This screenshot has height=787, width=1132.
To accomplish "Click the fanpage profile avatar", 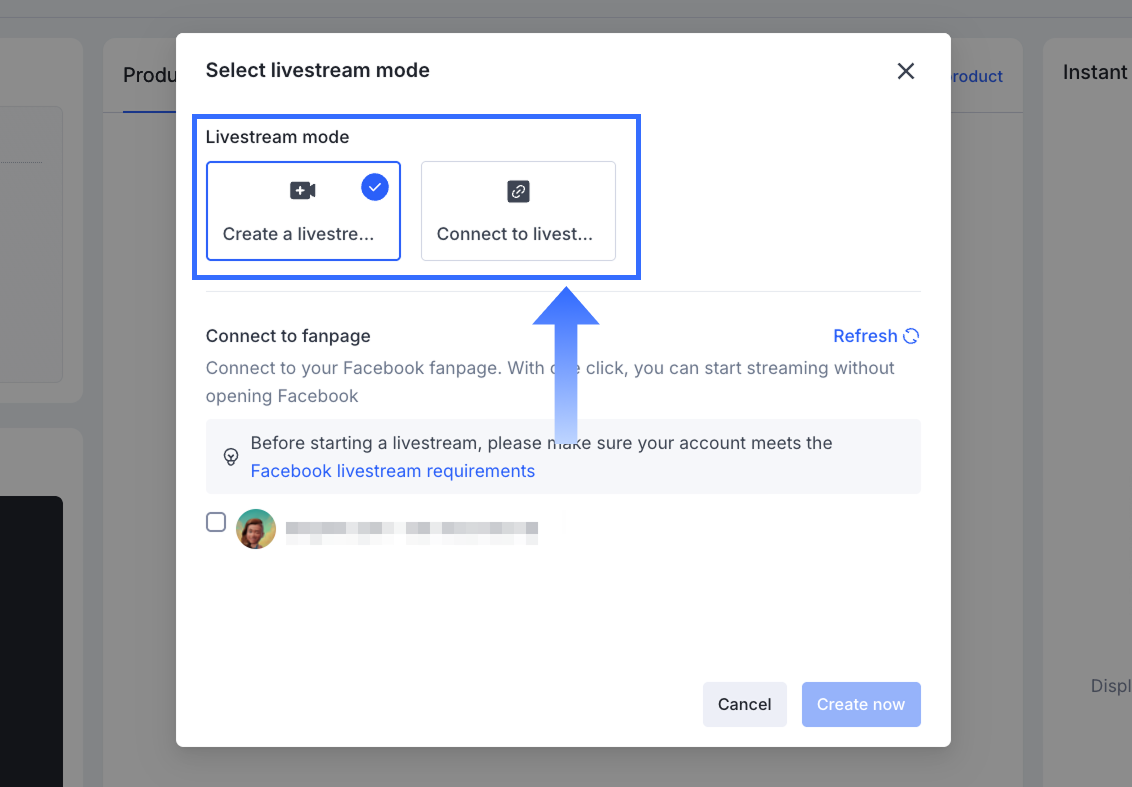I will [256, 529].
